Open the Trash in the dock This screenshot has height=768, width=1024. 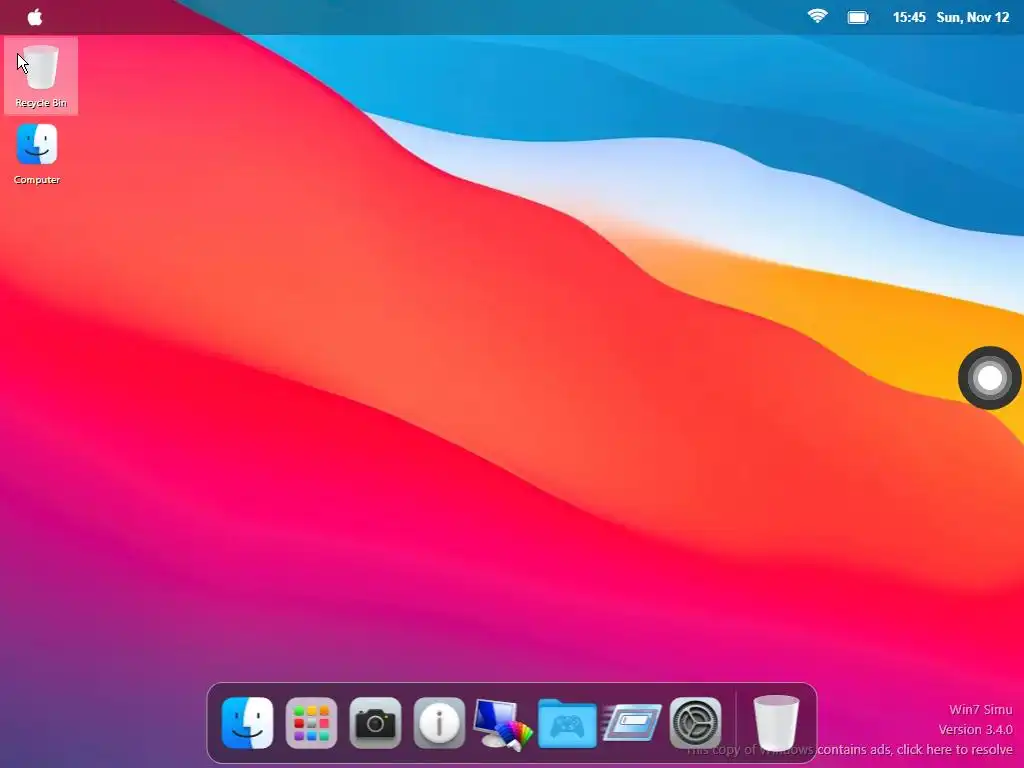coord(776,723)
